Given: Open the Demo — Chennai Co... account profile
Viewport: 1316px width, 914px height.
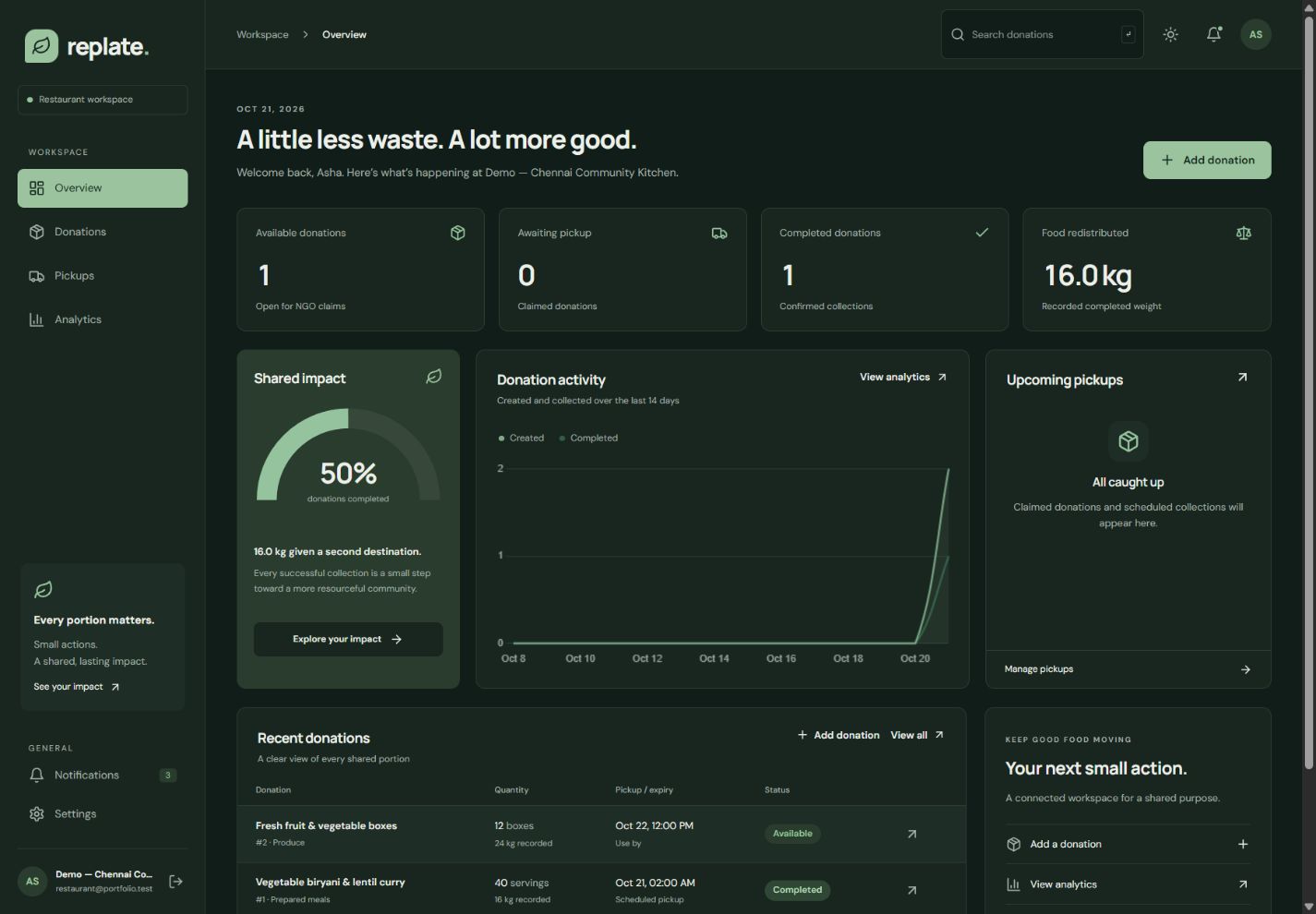Looking at the screenshot, I should pyautogui.click(x=86, y=882).
